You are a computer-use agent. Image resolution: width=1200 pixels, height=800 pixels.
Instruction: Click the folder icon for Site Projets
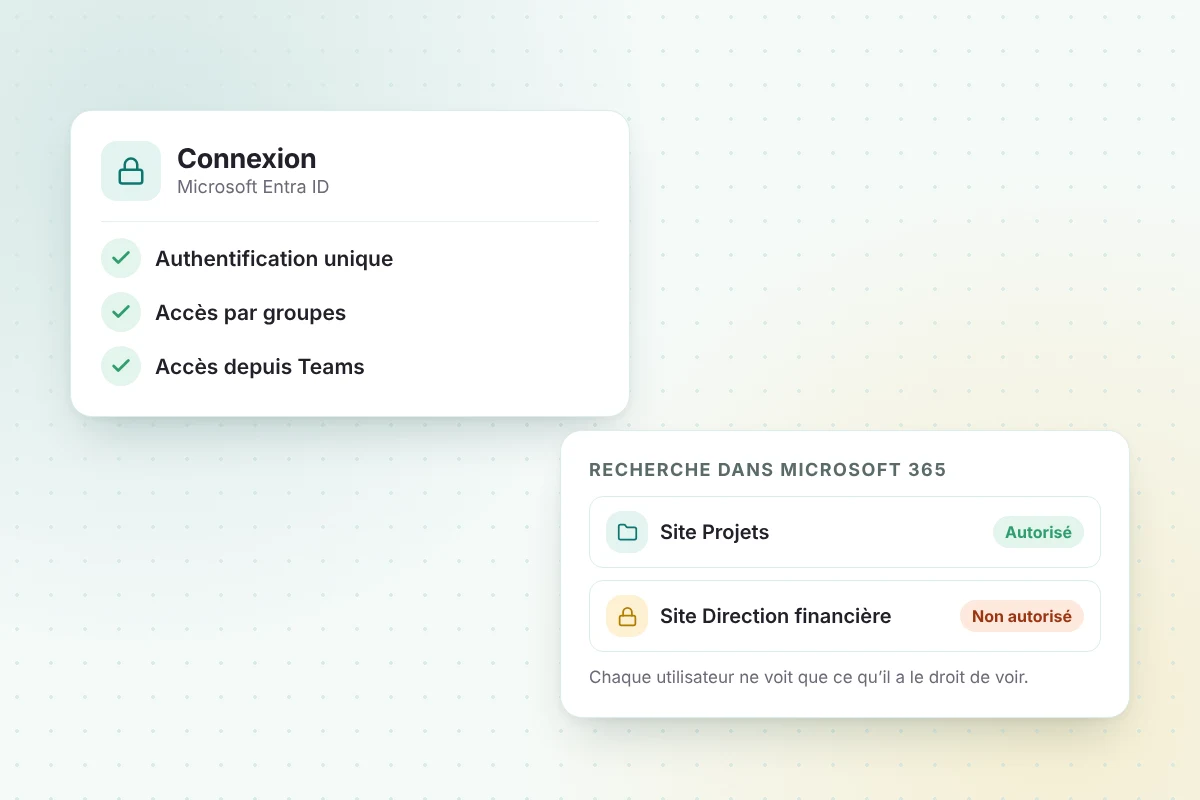pyautogui.click(x=627, y=532)
